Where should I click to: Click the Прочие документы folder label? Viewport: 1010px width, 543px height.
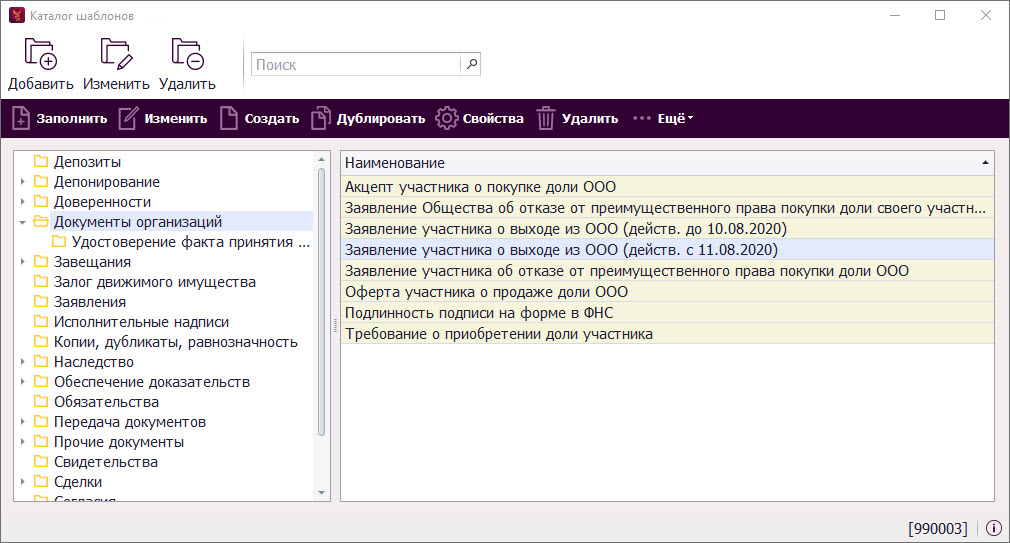(119, 441)
